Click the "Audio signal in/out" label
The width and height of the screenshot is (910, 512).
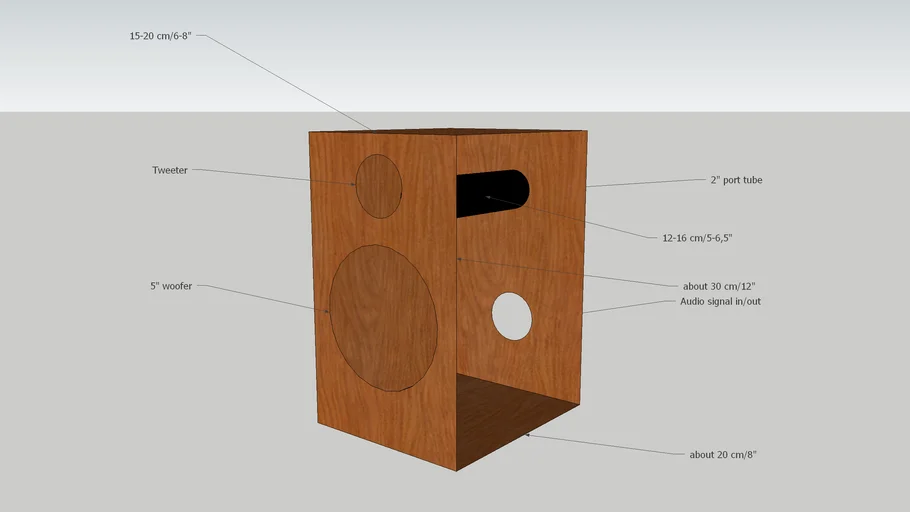click(720, 301)
